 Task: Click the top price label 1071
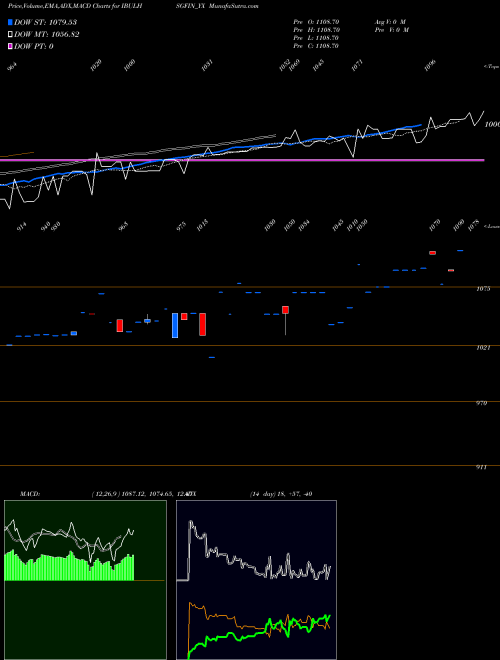(x=357, y=65)
